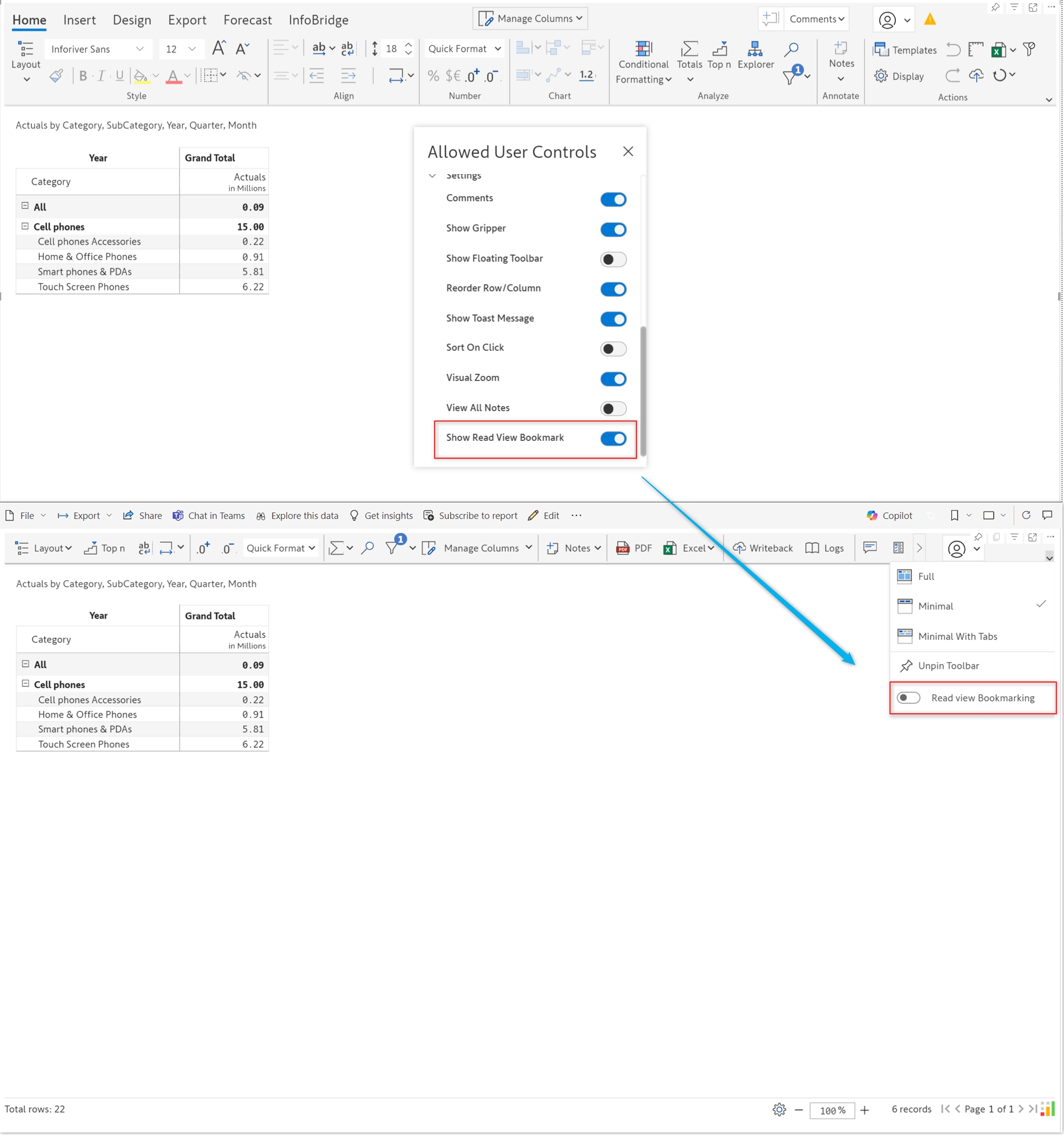Turn on the Sort On Click toggle
The width and height of the screenshot is (1064, 1135).
point(613,349)
